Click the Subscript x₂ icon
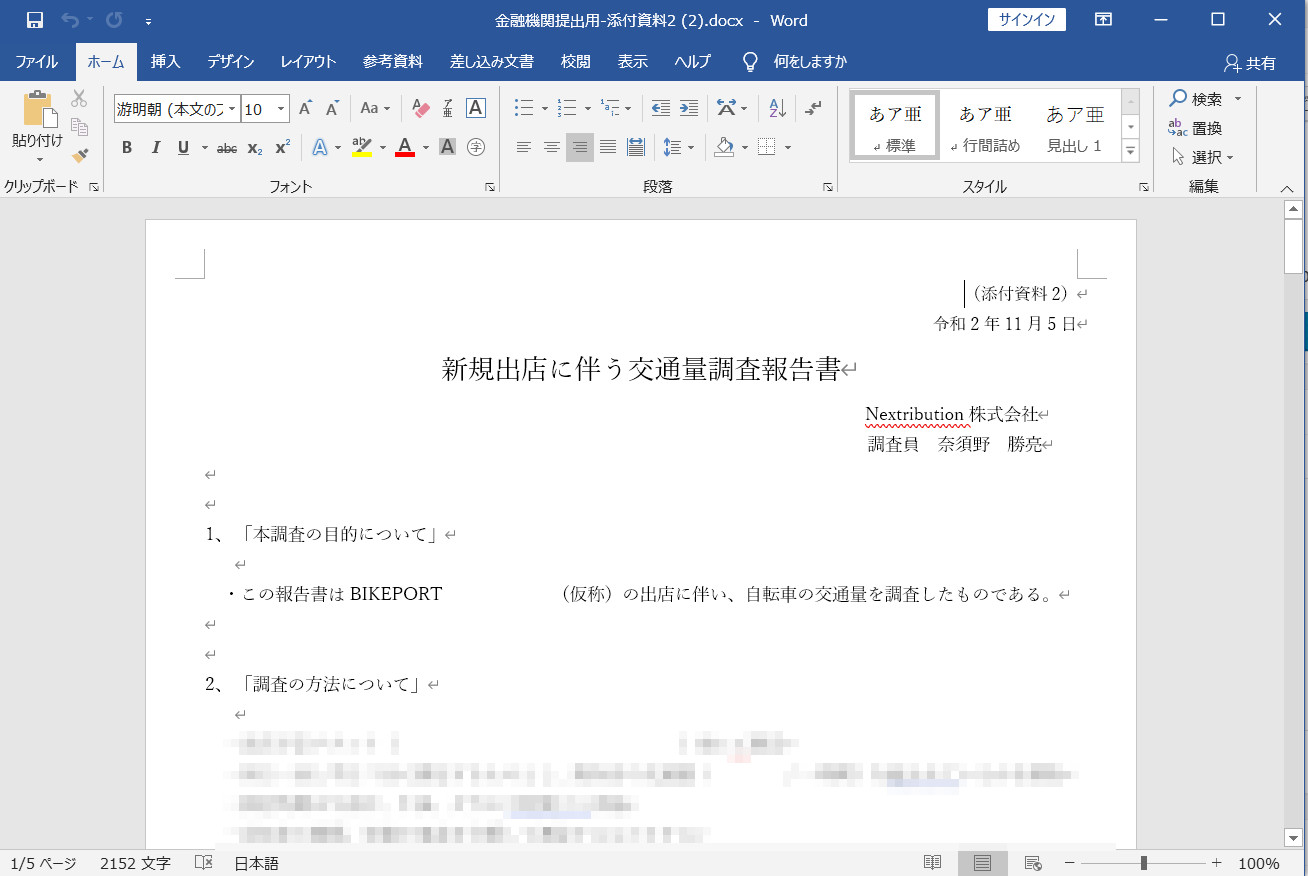This screenshot has height=876, width=1308. tap(255, 148)
